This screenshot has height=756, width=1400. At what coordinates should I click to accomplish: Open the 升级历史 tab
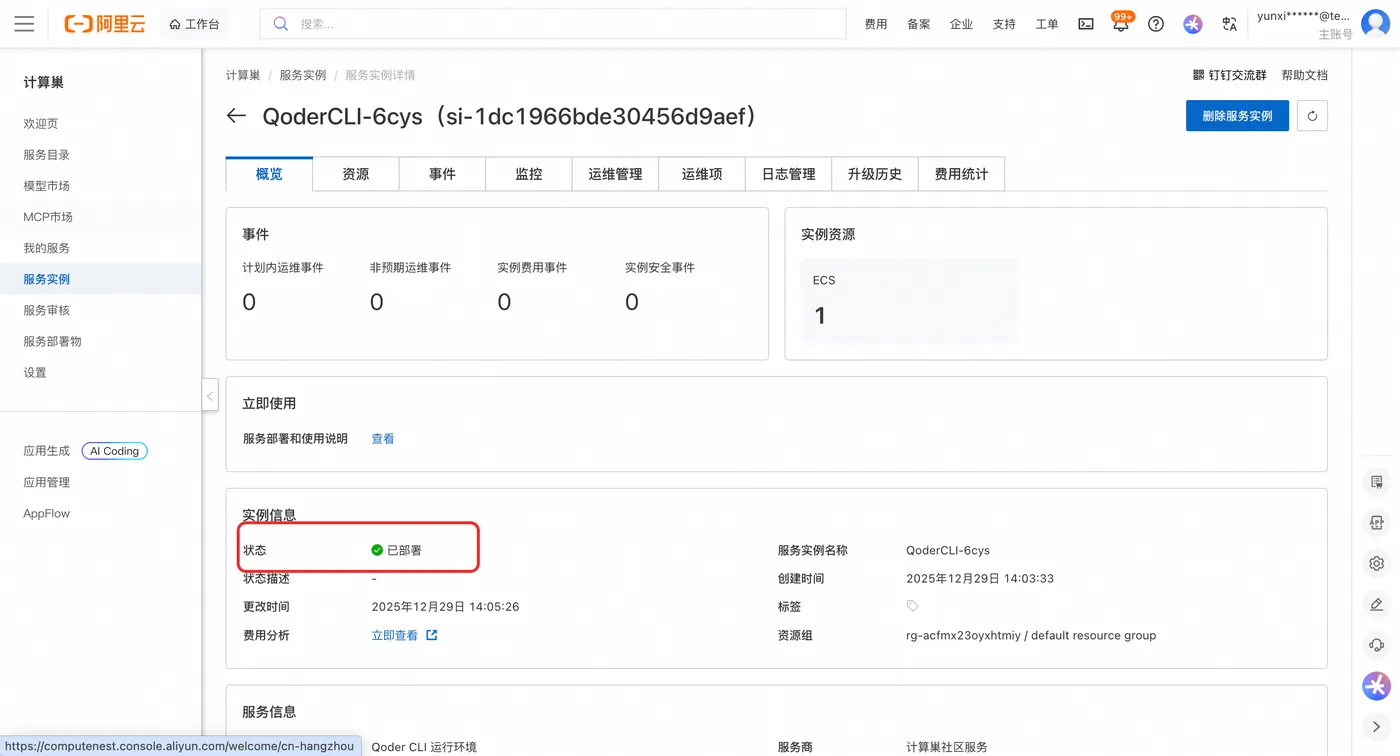[875, 174]
